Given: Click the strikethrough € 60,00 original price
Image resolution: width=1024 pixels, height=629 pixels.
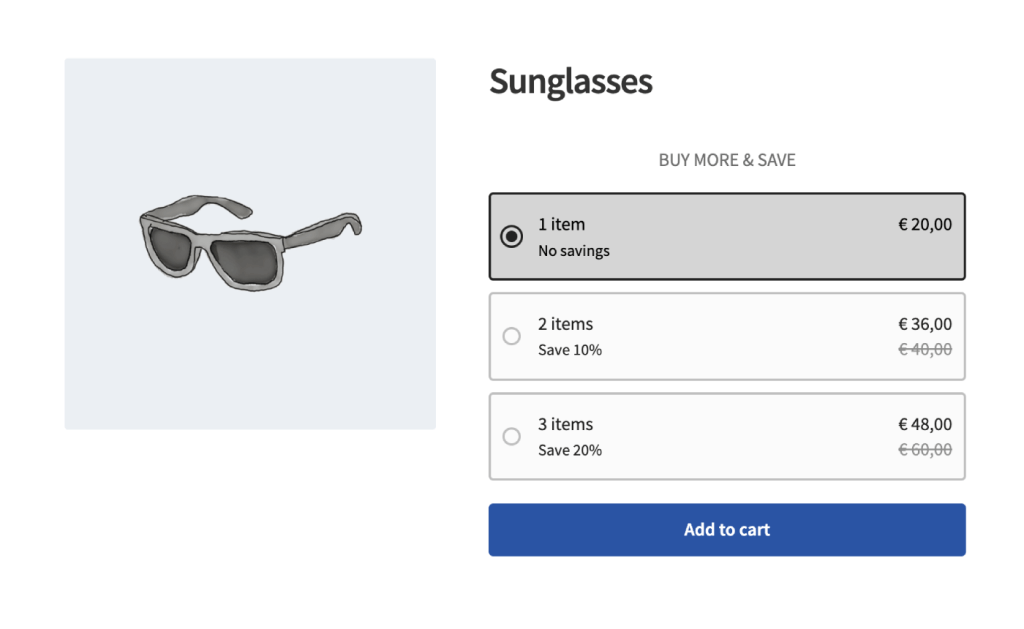Looking at the screenshot, I should point(927,449).
